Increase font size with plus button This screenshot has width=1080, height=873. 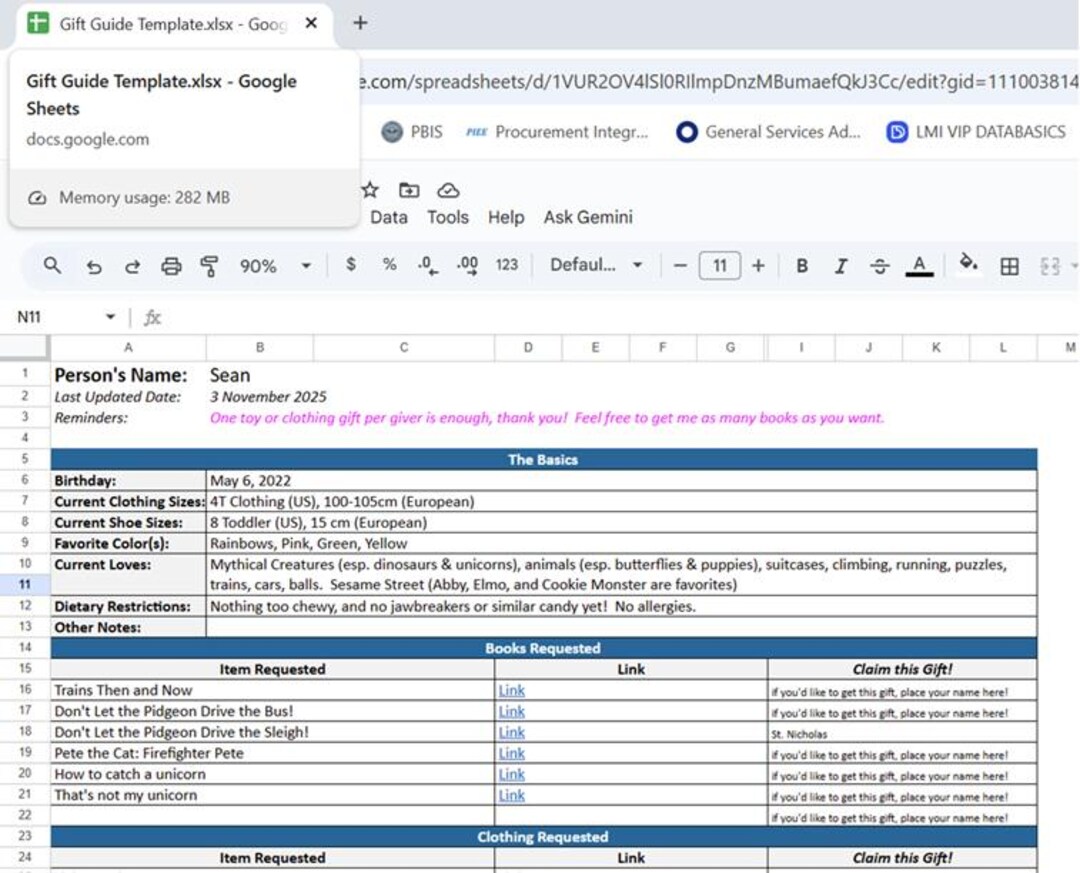pos(758,265)
